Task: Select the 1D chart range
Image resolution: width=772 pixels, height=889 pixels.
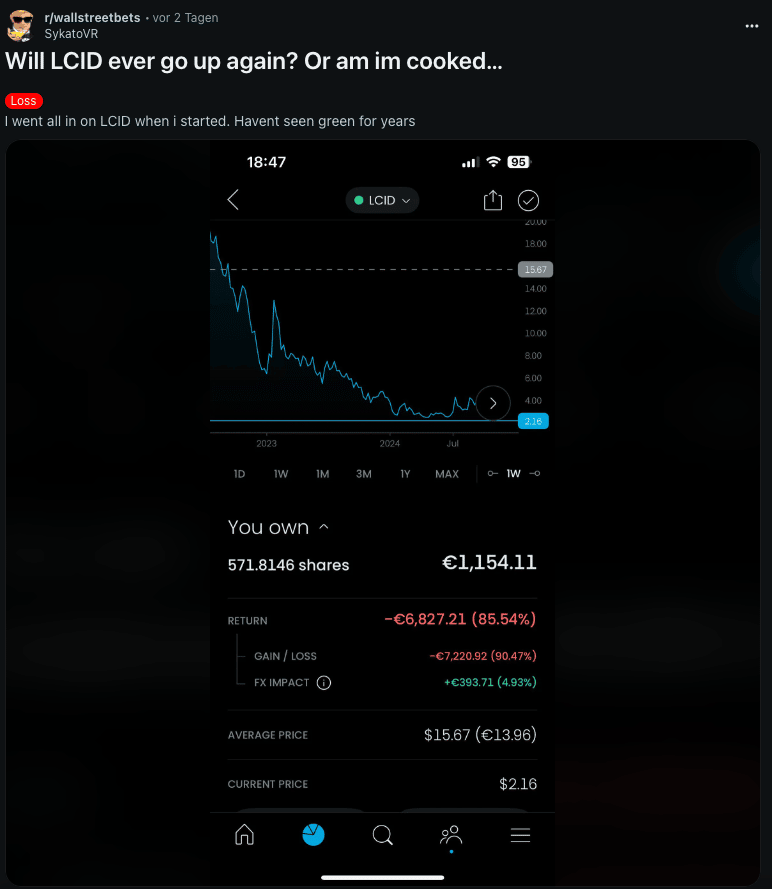Action: 239,474
